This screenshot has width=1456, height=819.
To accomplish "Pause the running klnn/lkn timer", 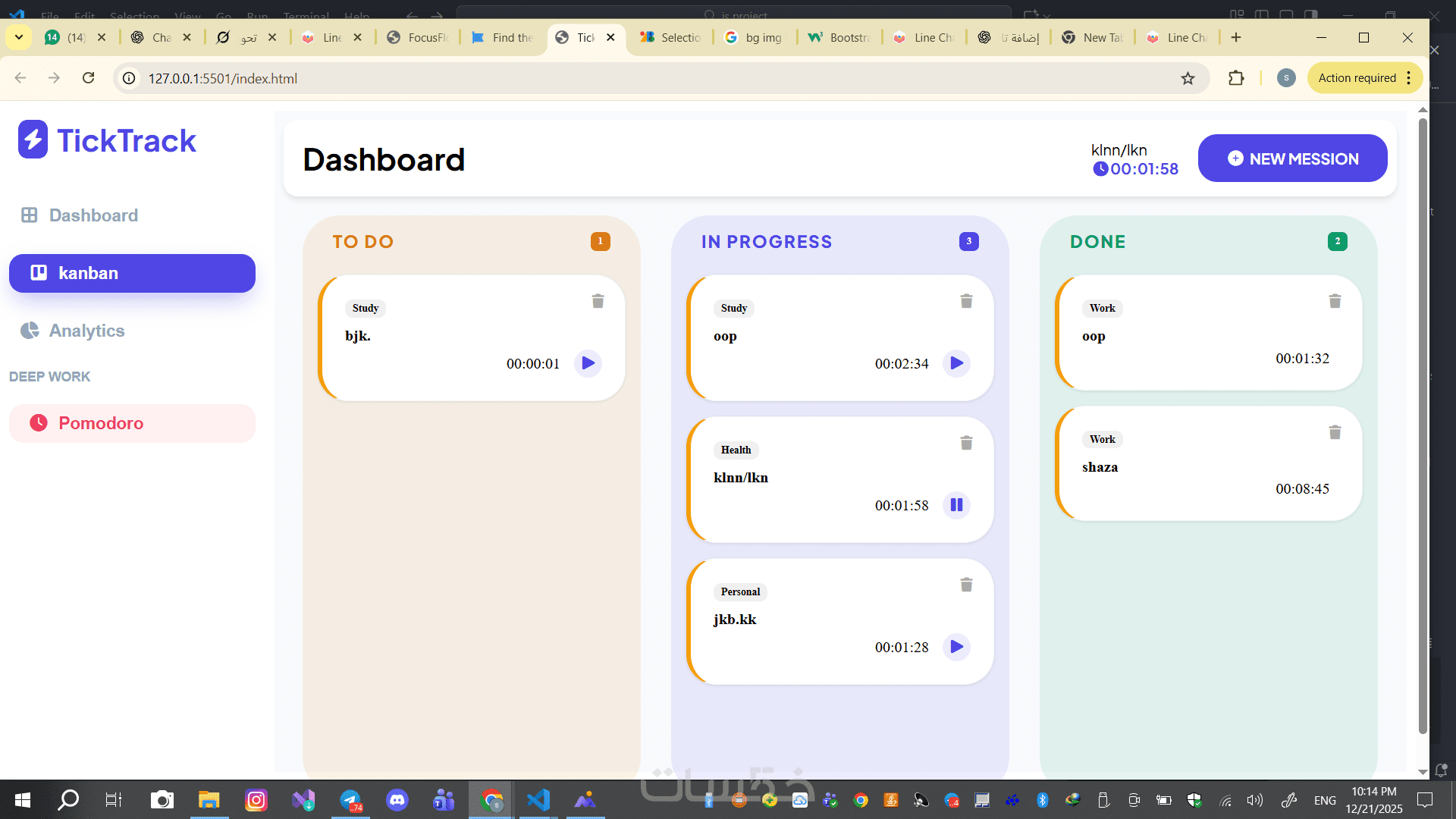I will [x=956, y=505].
